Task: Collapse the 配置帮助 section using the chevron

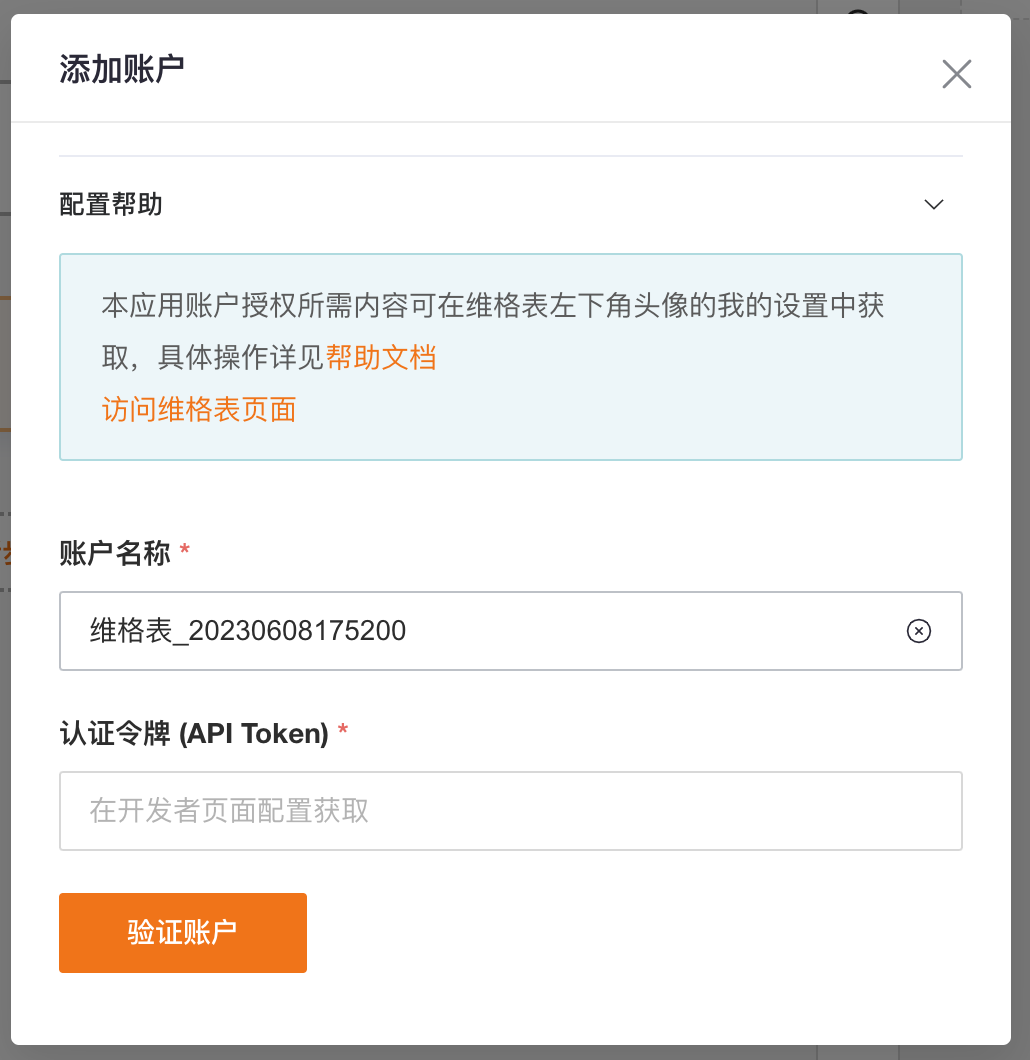Action: click(x=933, y=204)
